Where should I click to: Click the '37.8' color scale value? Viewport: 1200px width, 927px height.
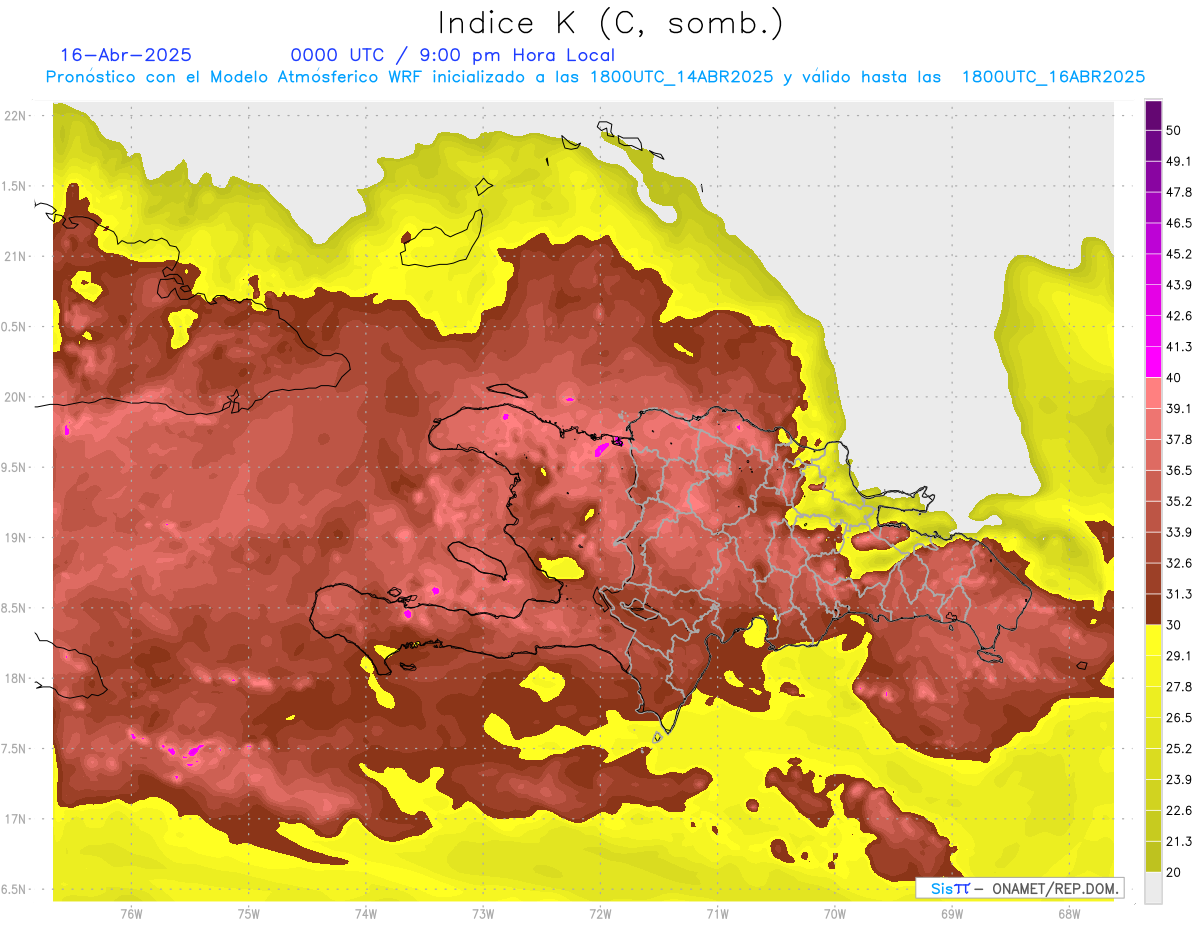(1179, 439)
